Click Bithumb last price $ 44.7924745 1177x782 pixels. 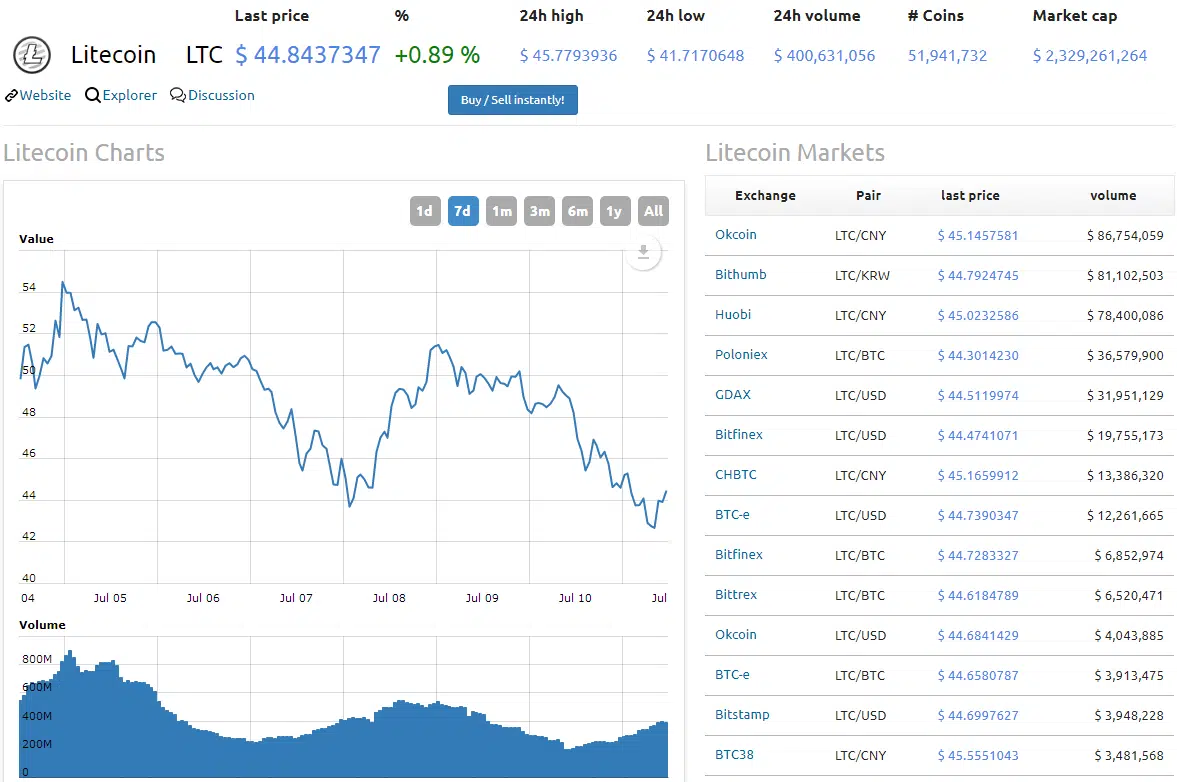click(977, 275)
